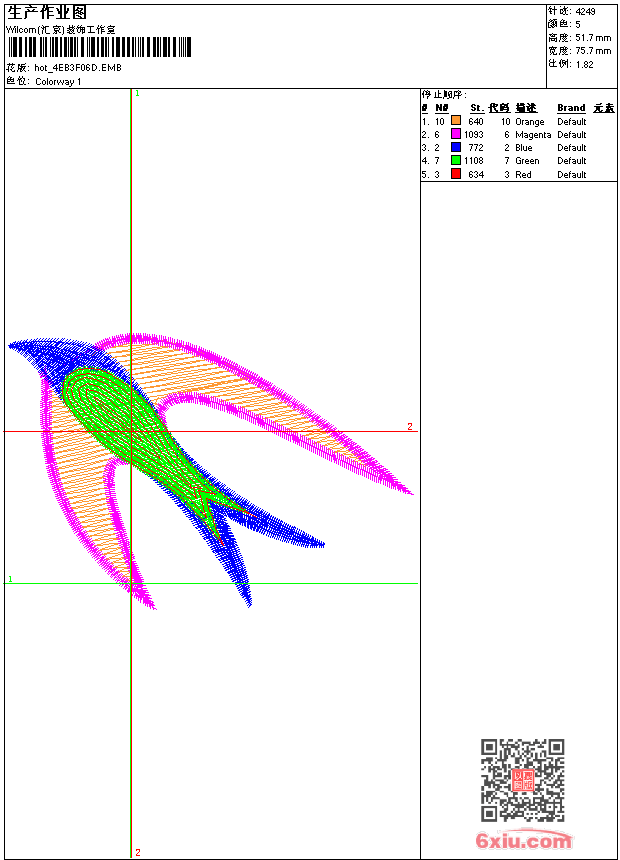Click the Colorway 1 label

[x=58, y=81]
